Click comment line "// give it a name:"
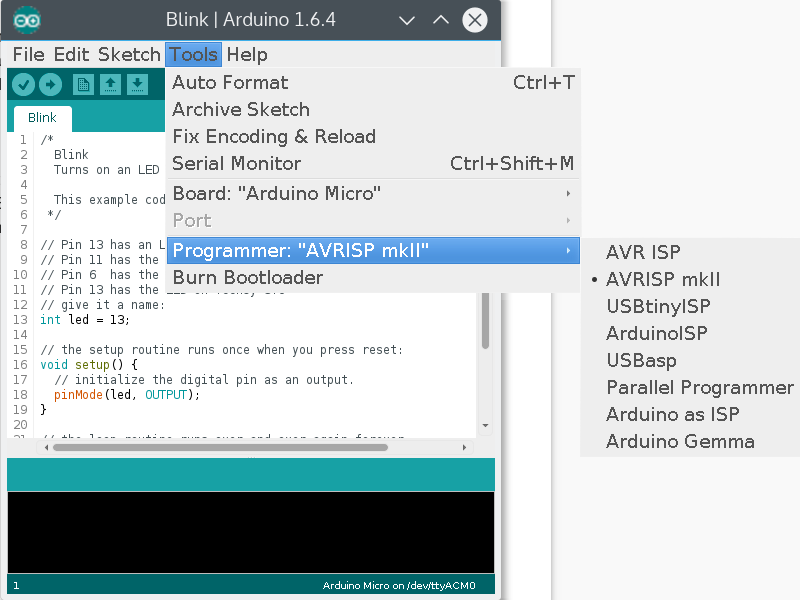The width and height of the screenshot is (800, 600). point(103,305)
